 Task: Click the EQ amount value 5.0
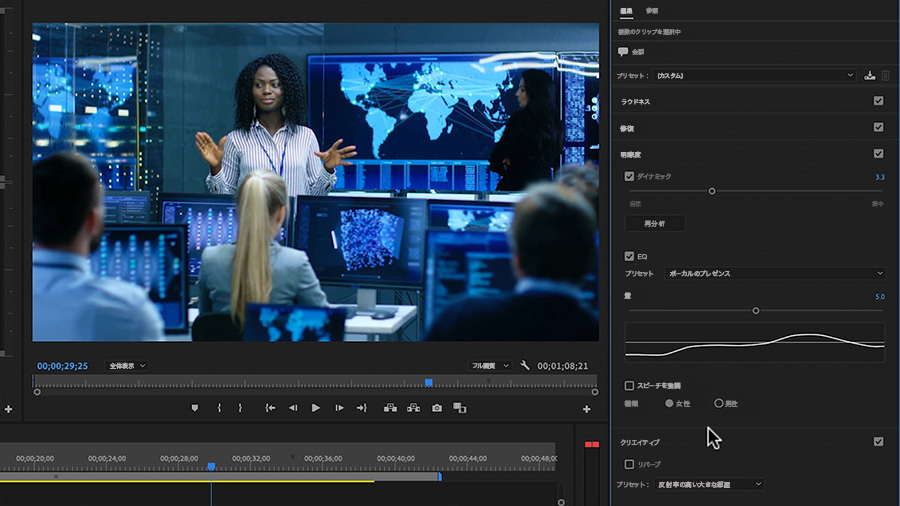[x=879, y=297]
